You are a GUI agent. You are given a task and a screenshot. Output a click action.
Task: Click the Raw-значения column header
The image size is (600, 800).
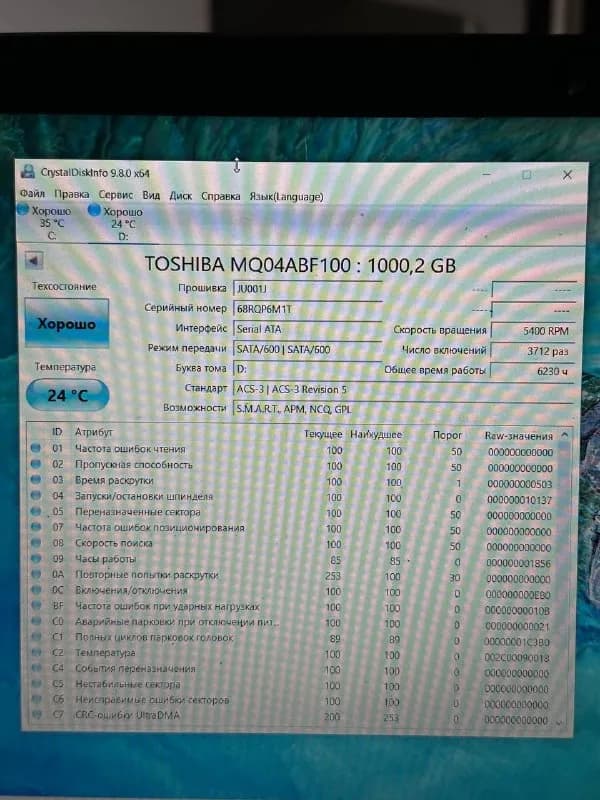pyautogui.click(x=518, y=436)
